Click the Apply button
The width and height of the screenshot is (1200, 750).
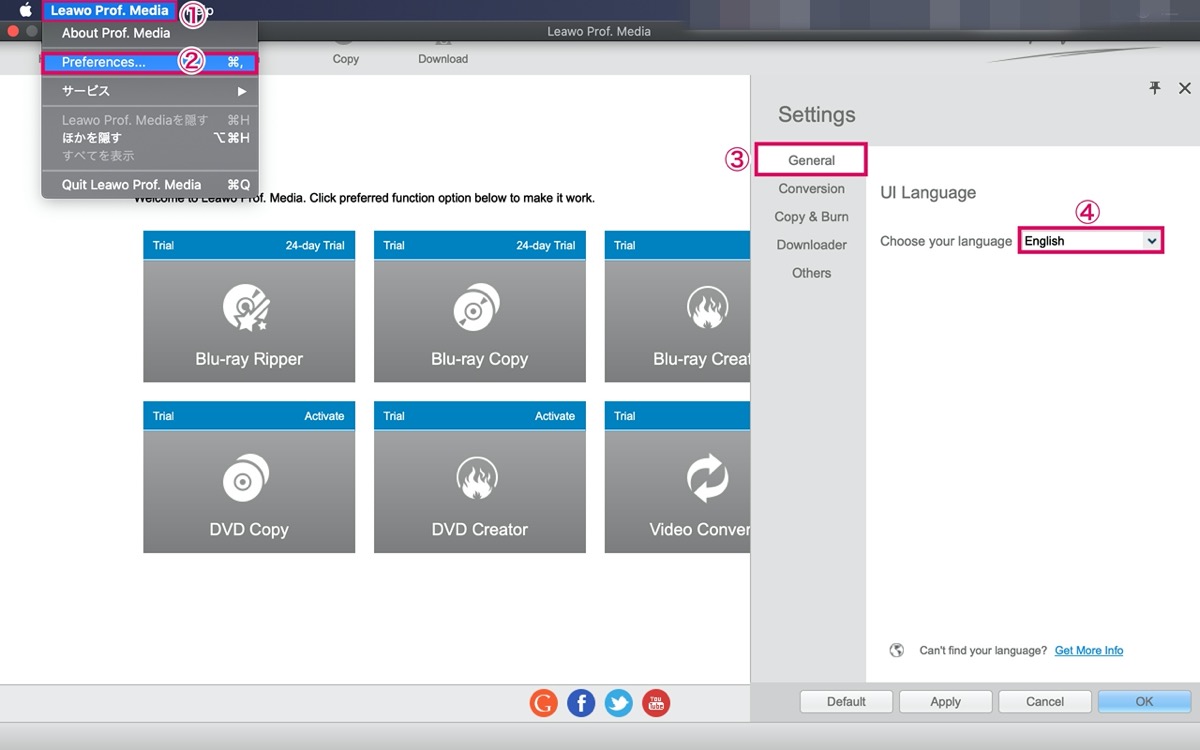tap(945, 702)
